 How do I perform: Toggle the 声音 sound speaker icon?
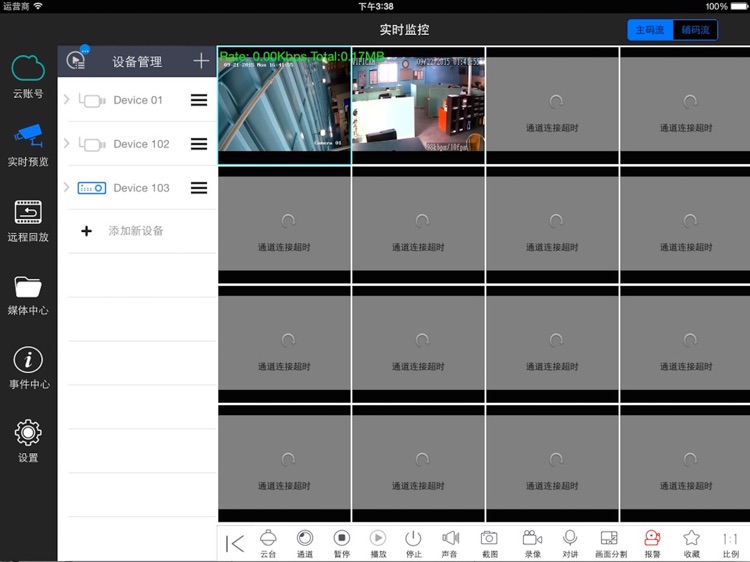pyautogui.click(x=450, y=544)
